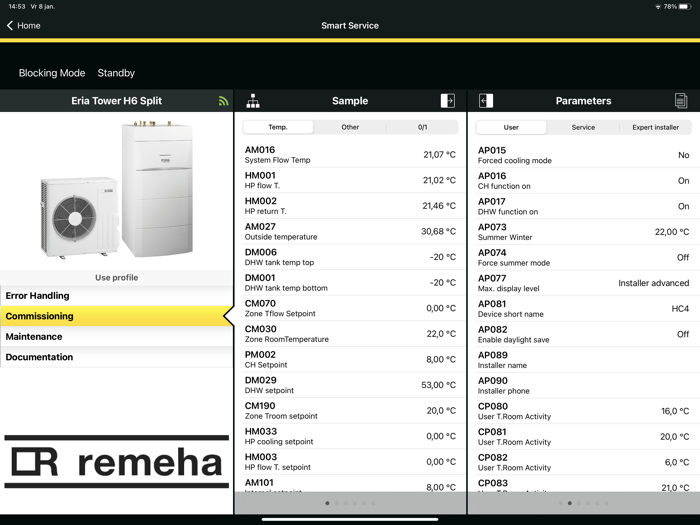Edit AP016 CH function on parameter

pos(584,181)
